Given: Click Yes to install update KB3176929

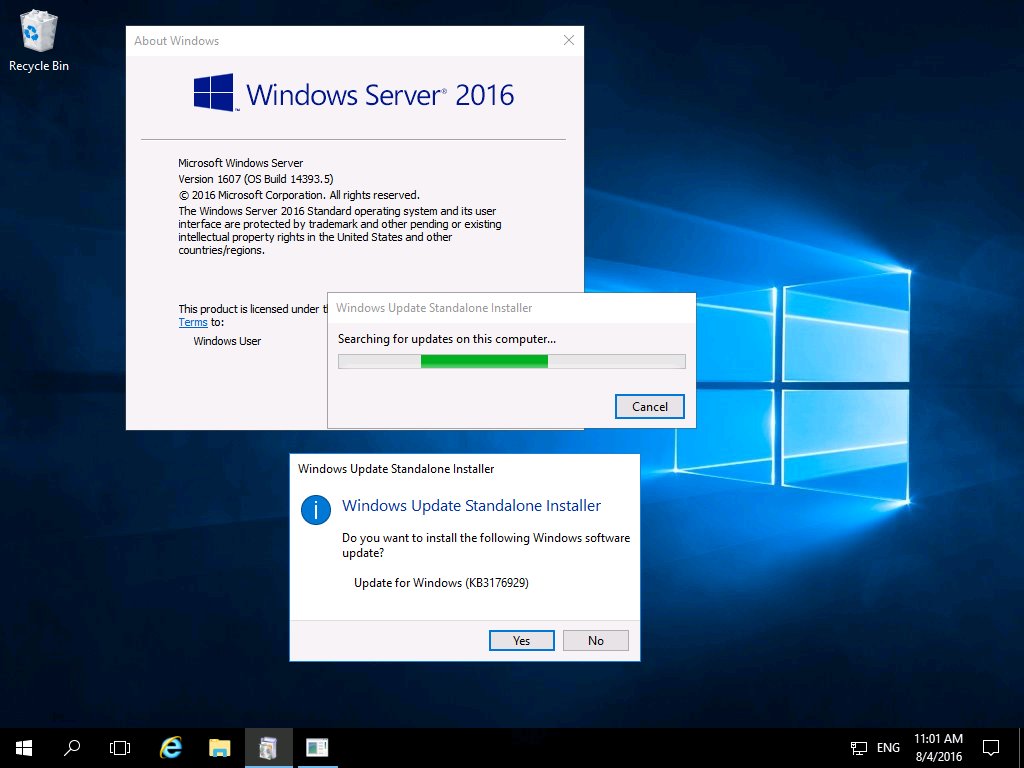Looking at the screenshot, I should tap(521, 640).
